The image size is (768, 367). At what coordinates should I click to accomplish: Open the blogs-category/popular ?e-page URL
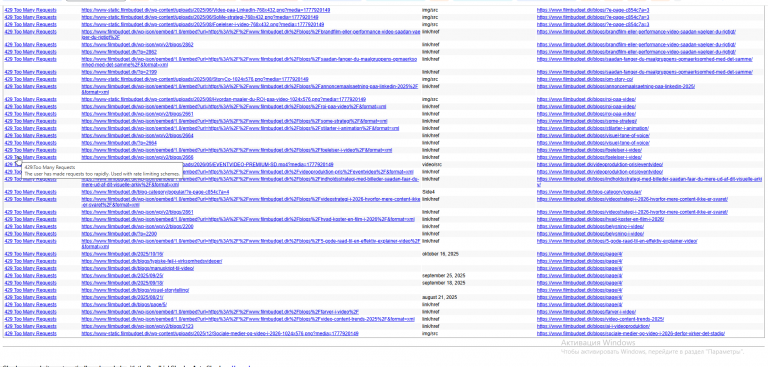point(155,192)
